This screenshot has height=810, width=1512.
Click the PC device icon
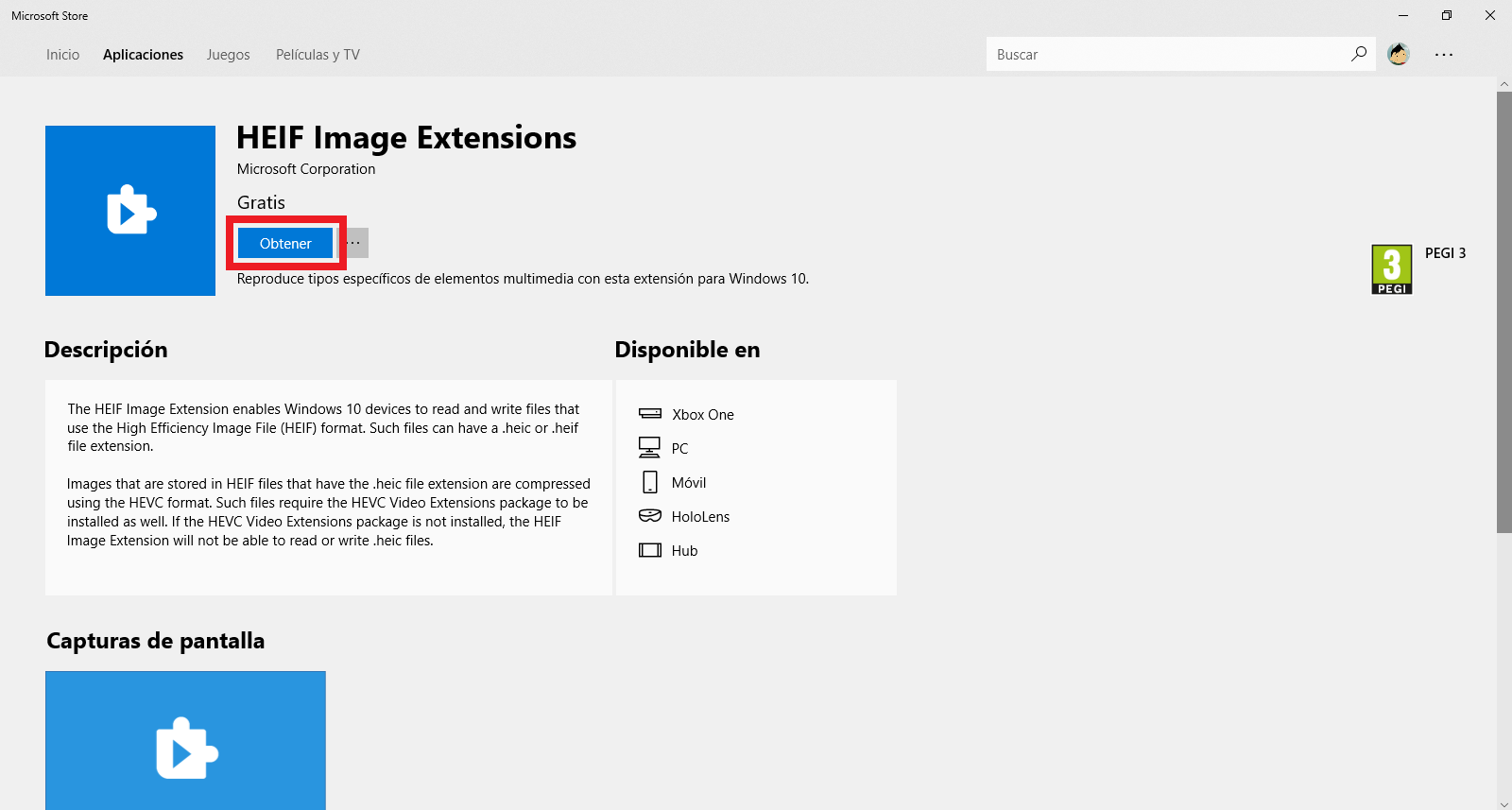(650, 447)
